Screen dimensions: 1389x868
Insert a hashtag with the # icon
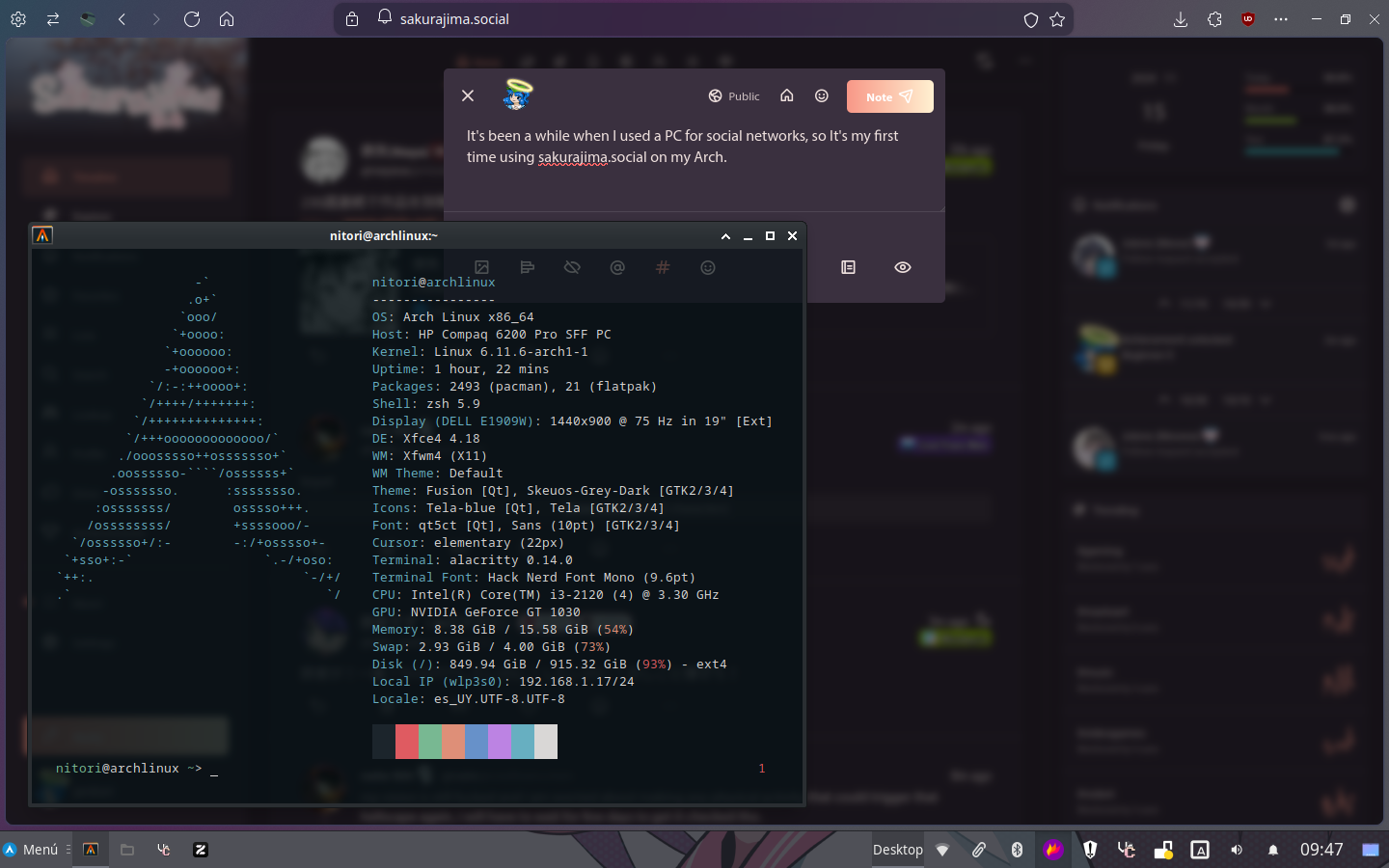(x=663, y=267)
